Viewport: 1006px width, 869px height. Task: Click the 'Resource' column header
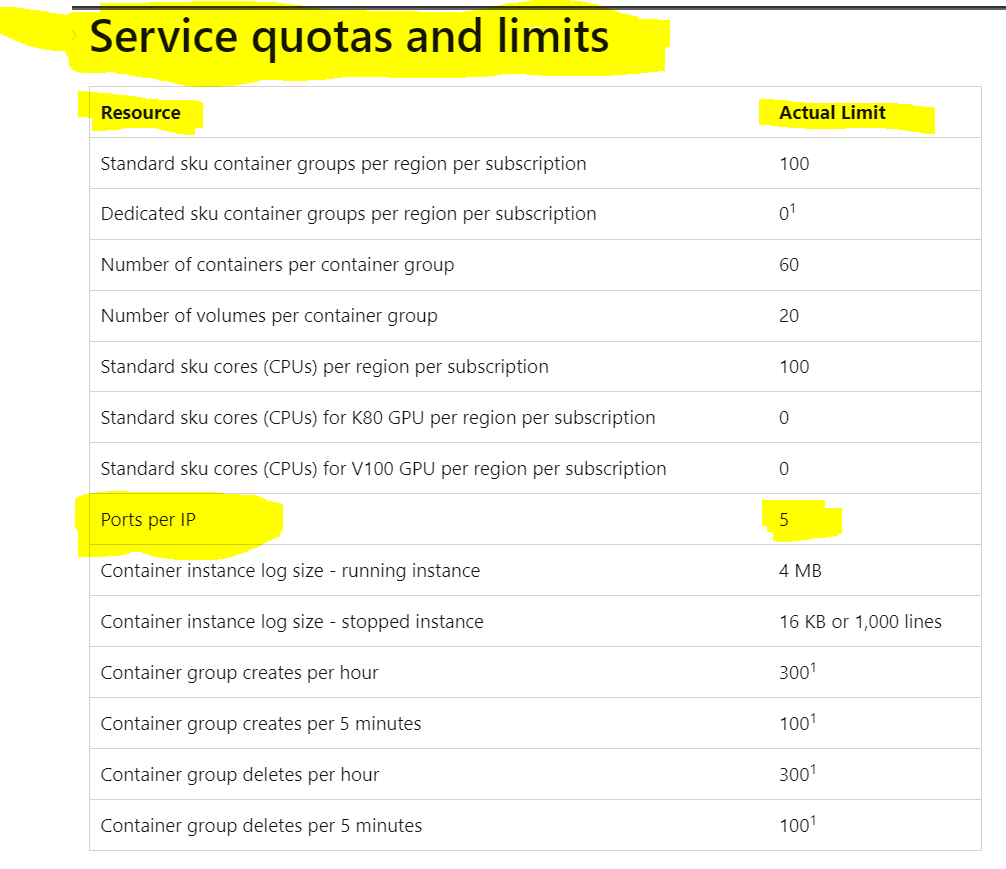point(141,113)
